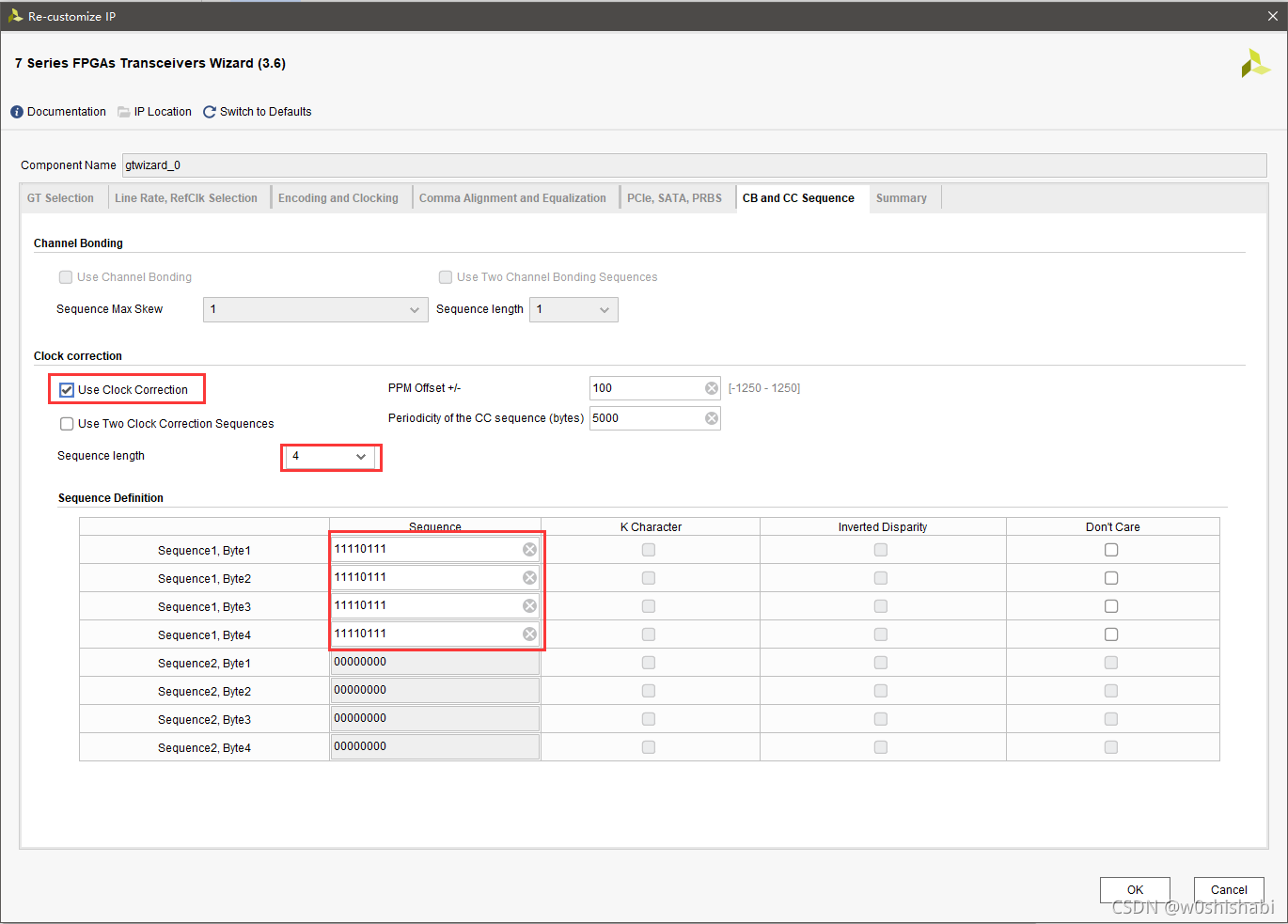
Task: Open the Line Rate, RefClk Selection tab
Action: pyautogui.click(x=186, y=198)
